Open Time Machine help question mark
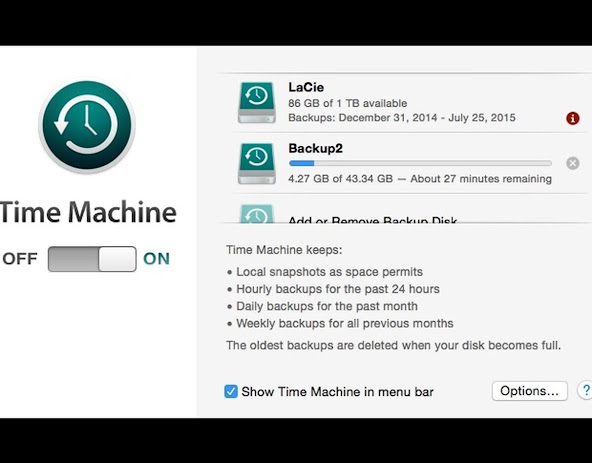 [585, 390]
